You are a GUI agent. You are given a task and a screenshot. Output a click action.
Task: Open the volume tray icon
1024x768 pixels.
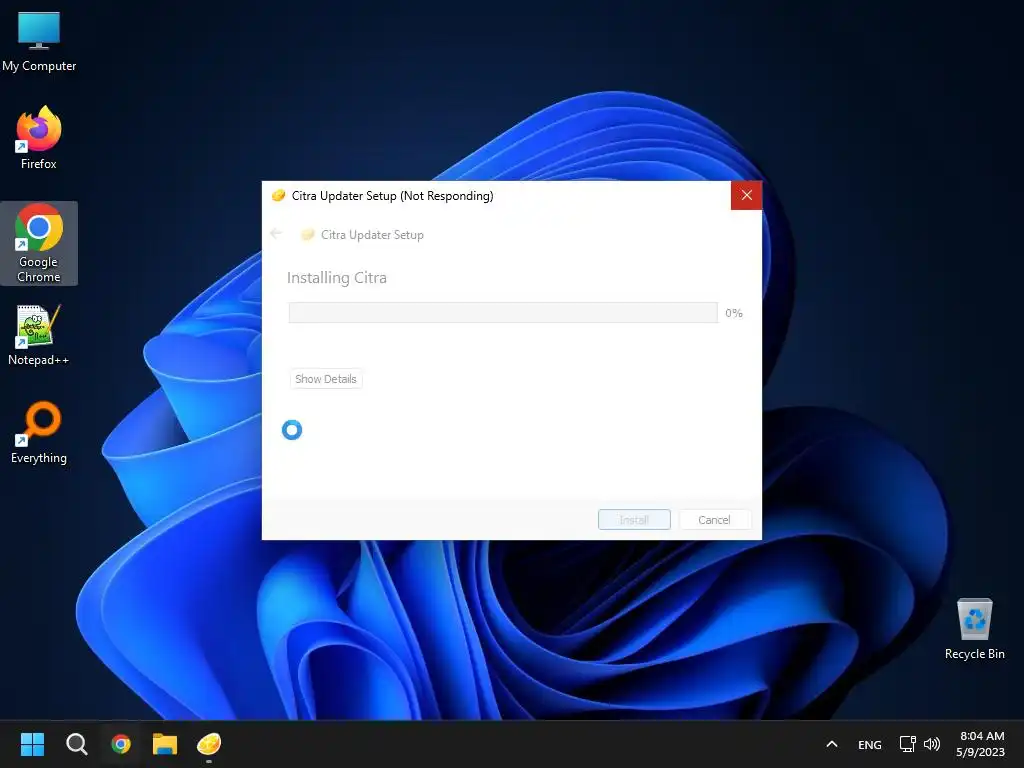(x=932, y=744)
